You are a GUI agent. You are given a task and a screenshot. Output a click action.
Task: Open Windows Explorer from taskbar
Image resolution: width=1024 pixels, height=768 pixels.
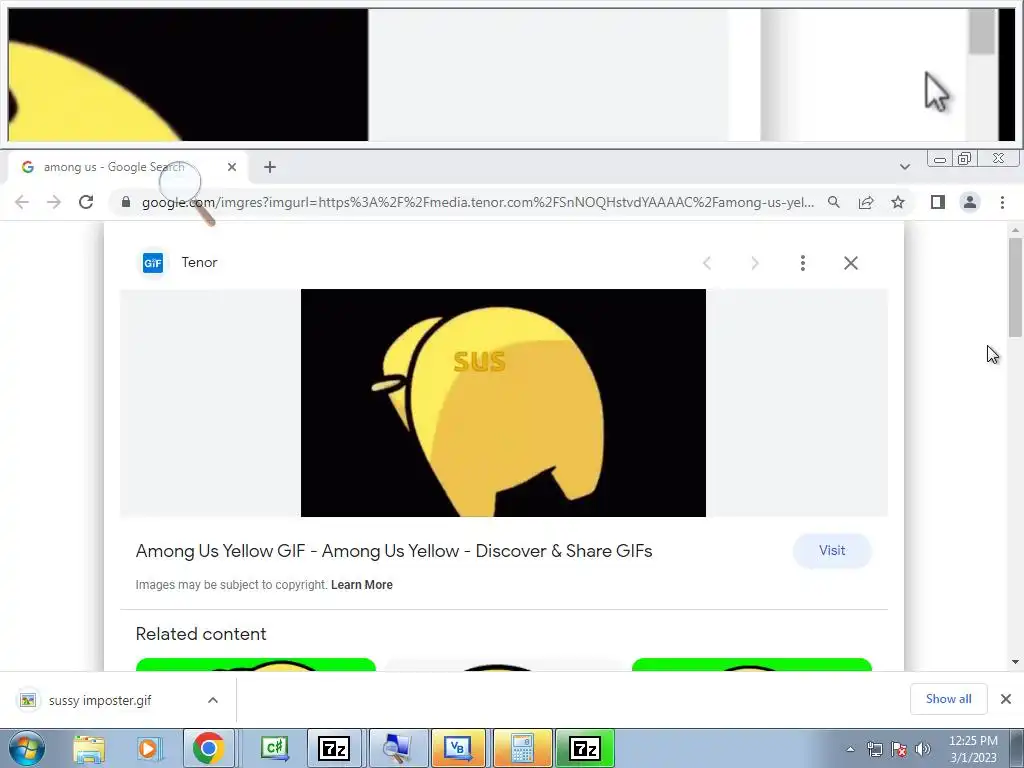pyautogui.click(x=89, y=748)
